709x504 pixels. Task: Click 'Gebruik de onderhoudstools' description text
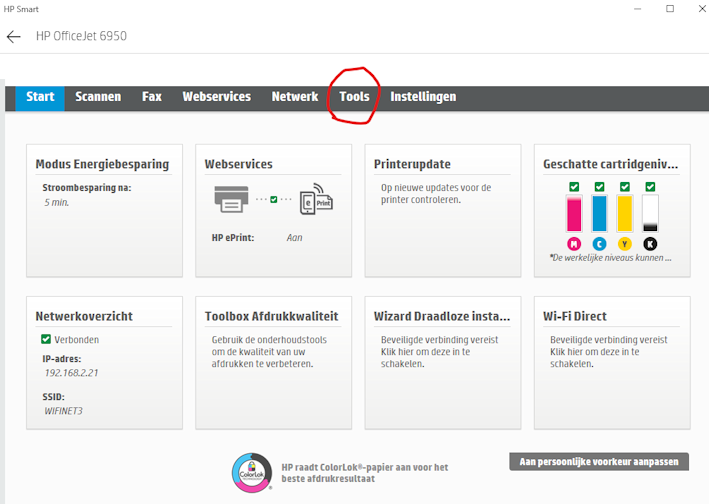[x=269, y=352]
